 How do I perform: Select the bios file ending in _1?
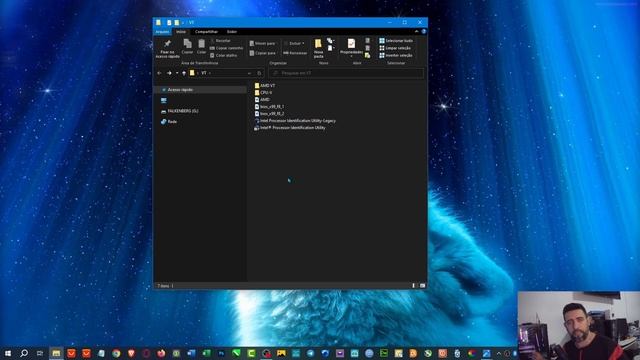coord(269,107)
